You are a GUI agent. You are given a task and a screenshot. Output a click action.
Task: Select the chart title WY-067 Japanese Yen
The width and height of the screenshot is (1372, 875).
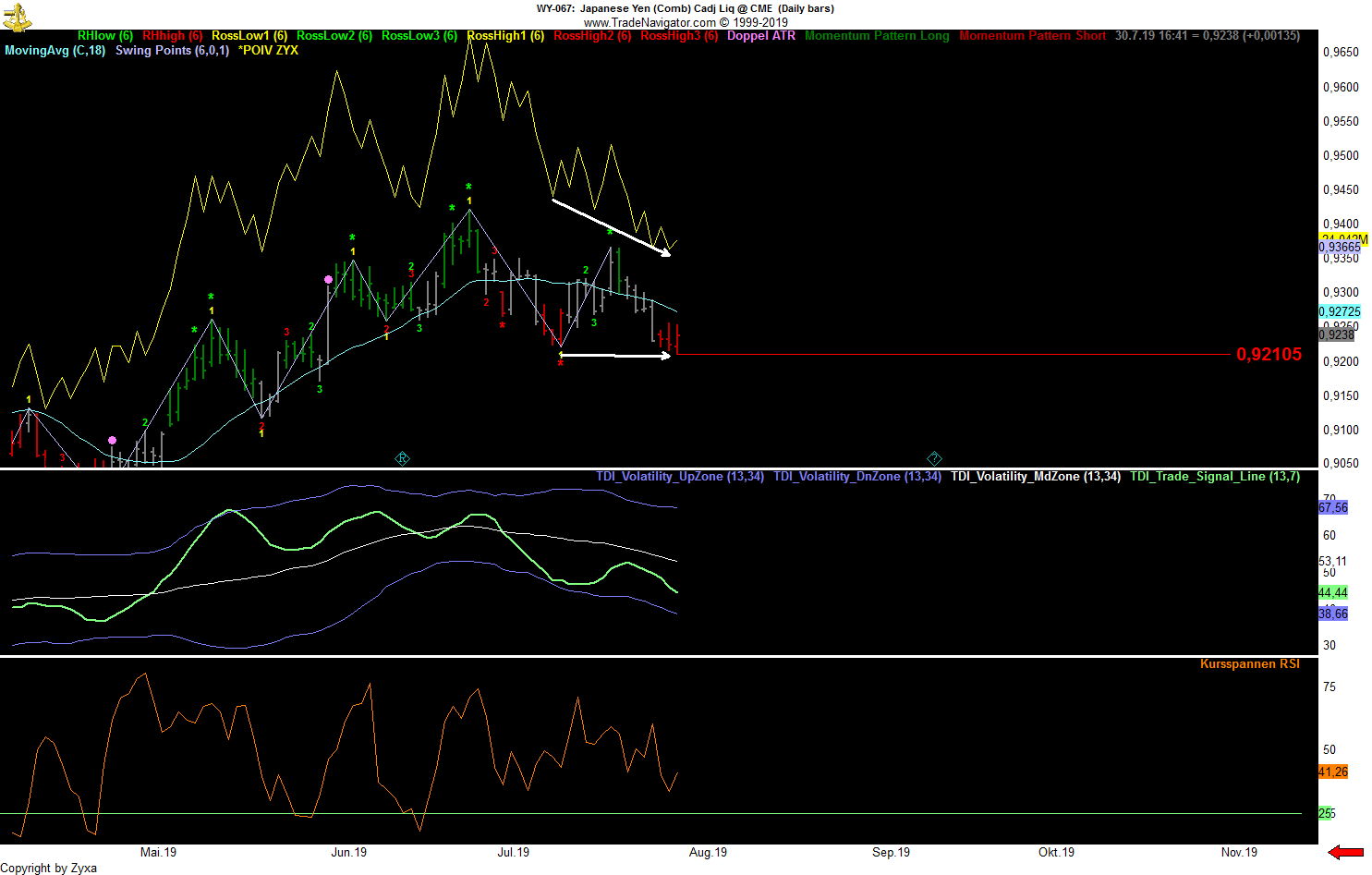pyautogui.click(x=686, y=8)
